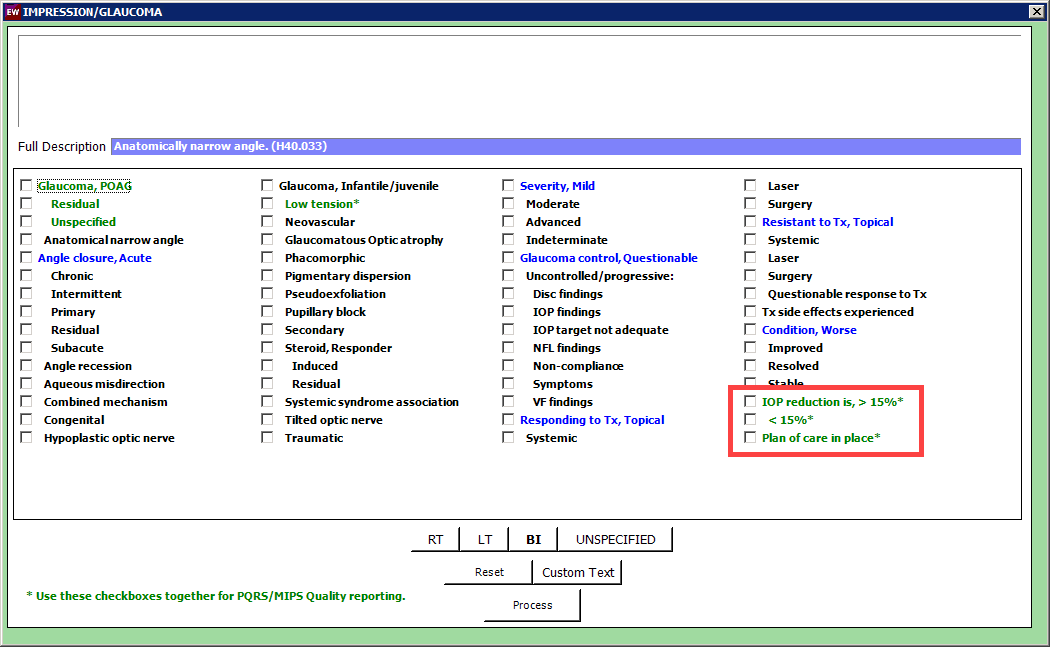
Task: Close the Impression/Glaucoma dialog window
Action: coord(1036,12)
